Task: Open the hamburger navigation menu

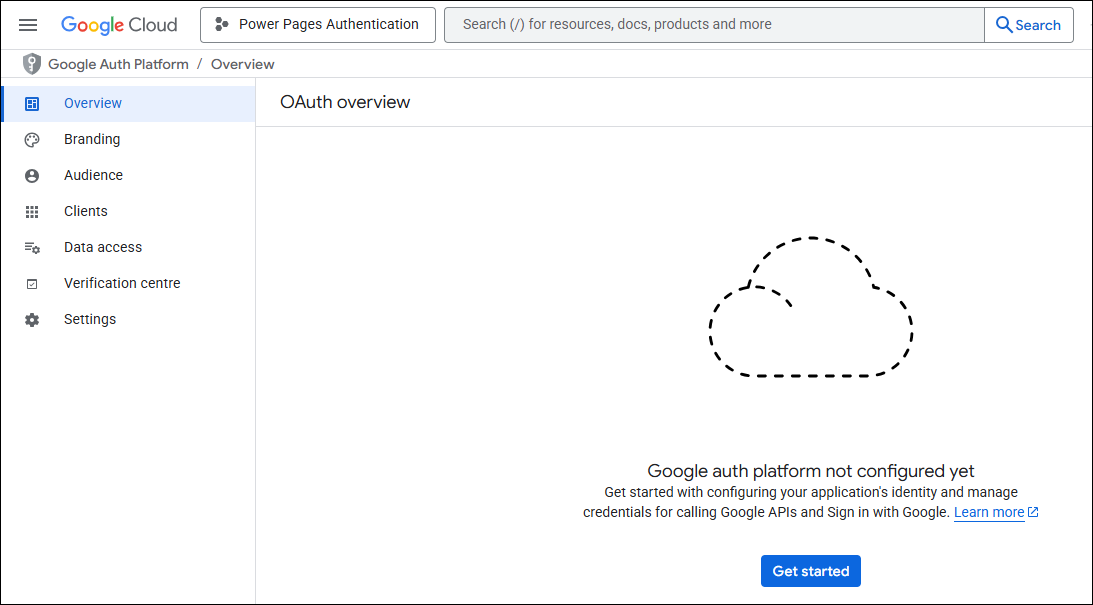Action: tap(28, 25)
